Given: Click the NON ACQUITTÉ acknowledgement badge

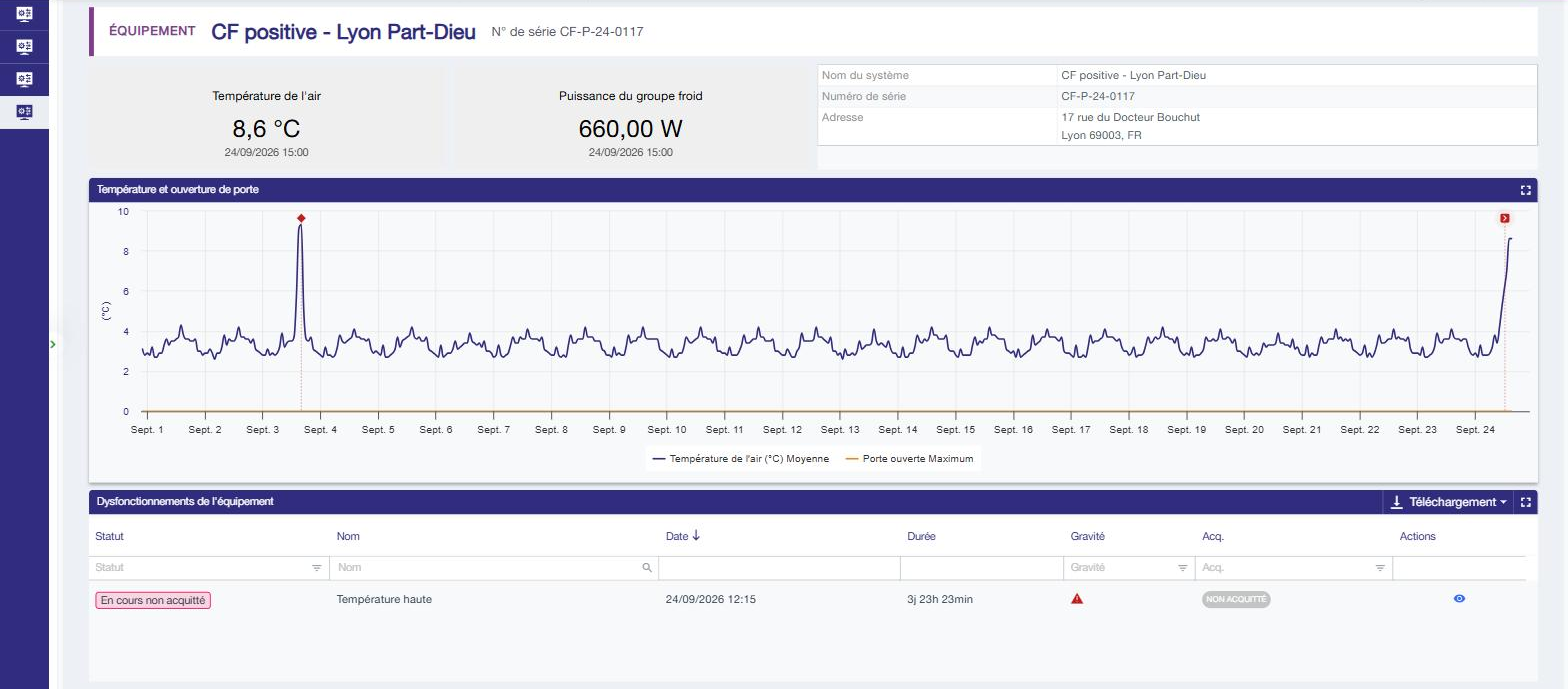Looking at the screenshot, I should point(1236,600).
